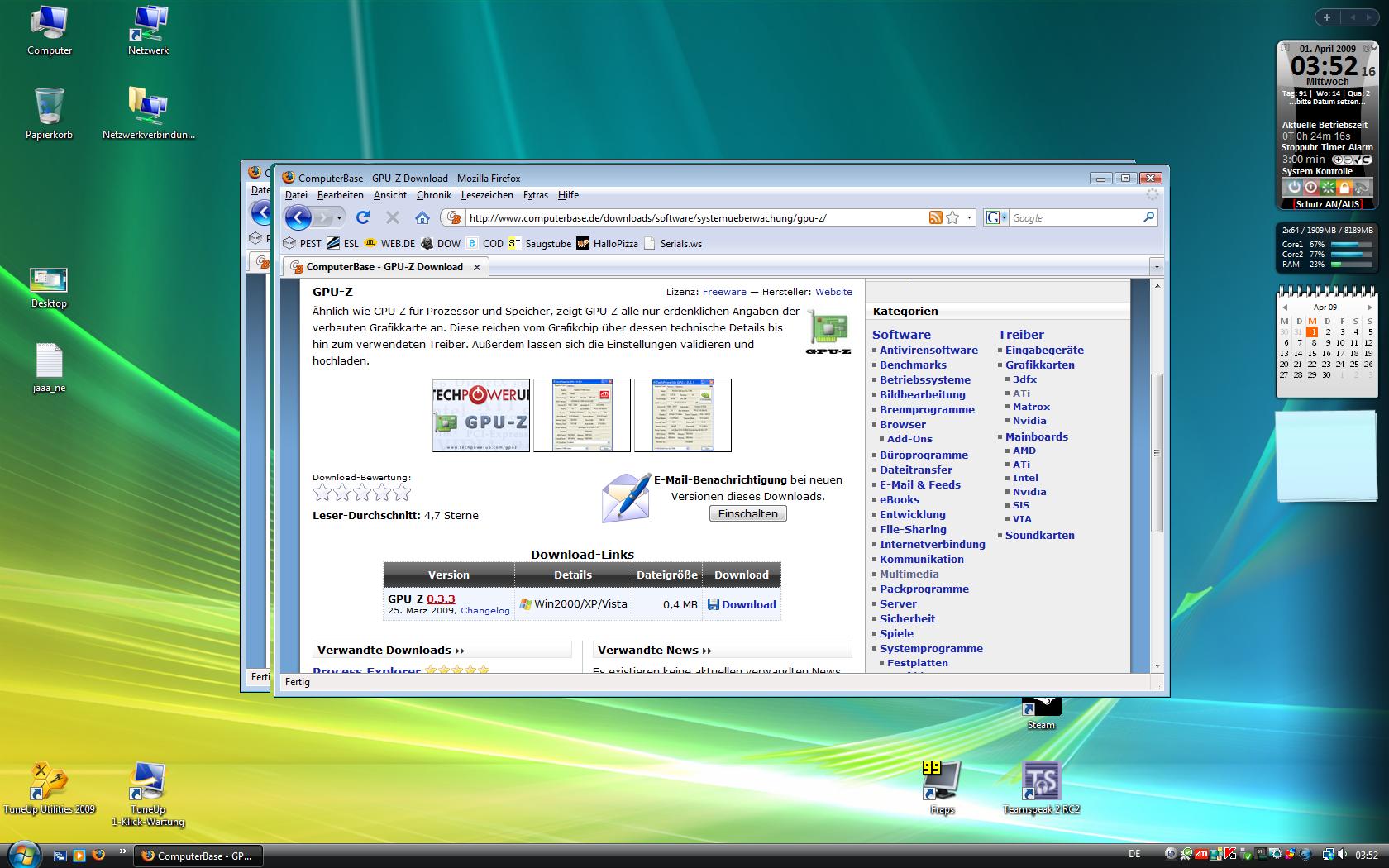This screenshot has height=868, width=1389.
Task: Open the Extras menu
Action: [536, 195]
